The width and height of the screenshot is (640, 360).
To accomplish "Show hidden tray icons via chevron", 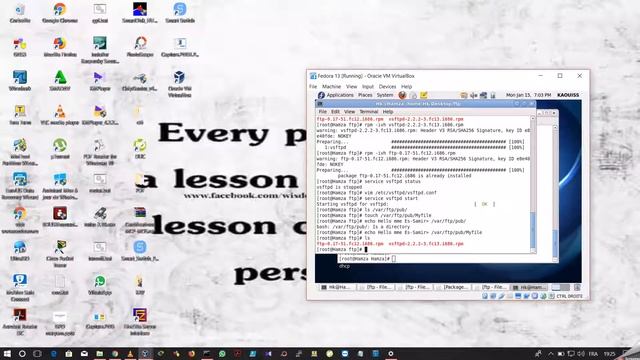I will [551, 353].
